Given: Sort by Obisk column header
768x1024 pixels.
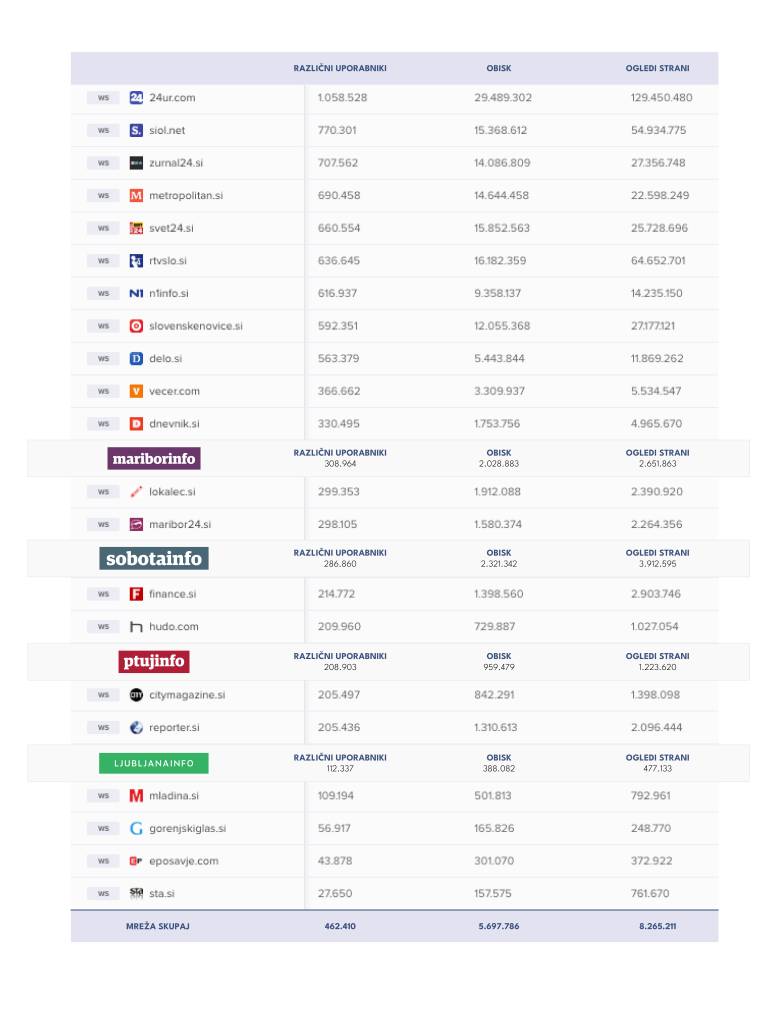Looking at the screenshot, I should point(499,69).
